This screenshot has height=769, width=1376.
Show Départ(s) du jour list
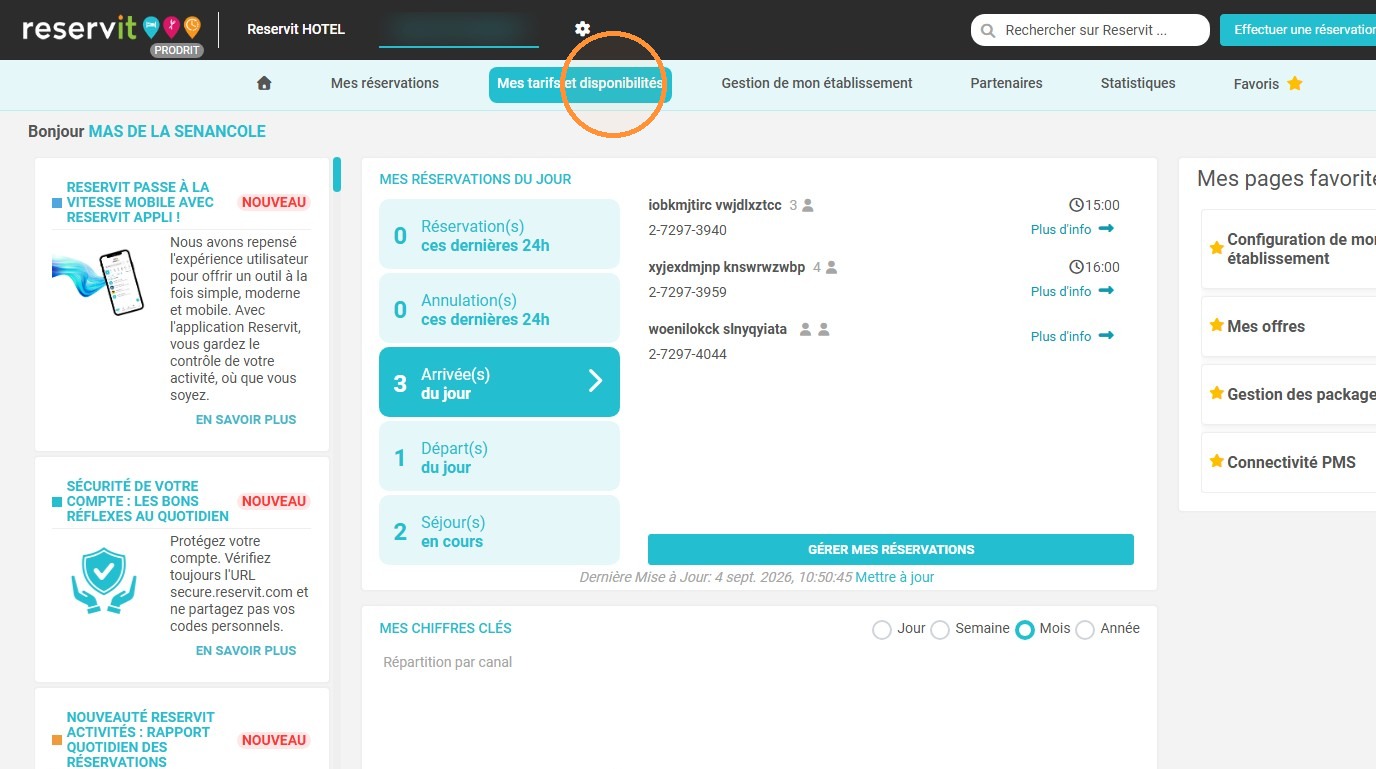(499, 457)
